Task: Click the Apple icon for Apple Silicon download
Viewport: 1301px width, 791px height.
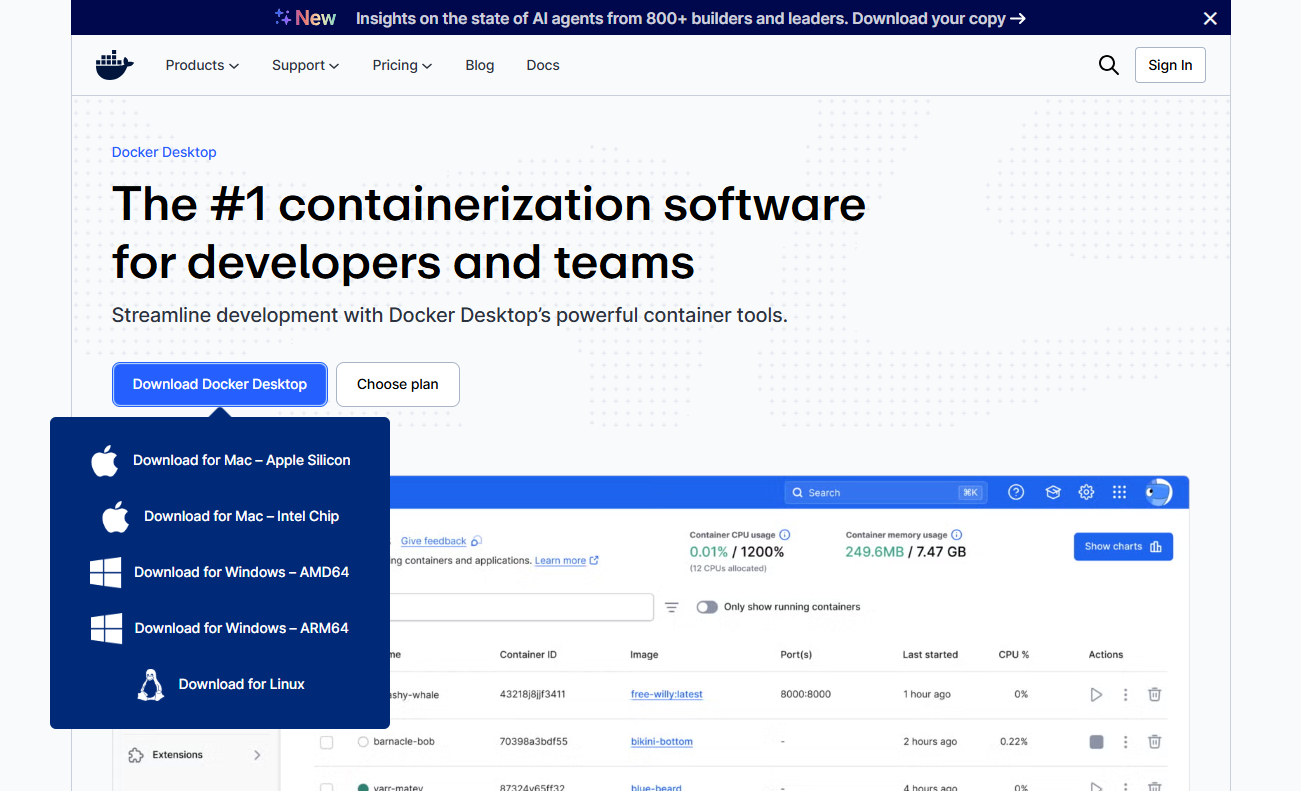Action: click(x=105, y=461)
